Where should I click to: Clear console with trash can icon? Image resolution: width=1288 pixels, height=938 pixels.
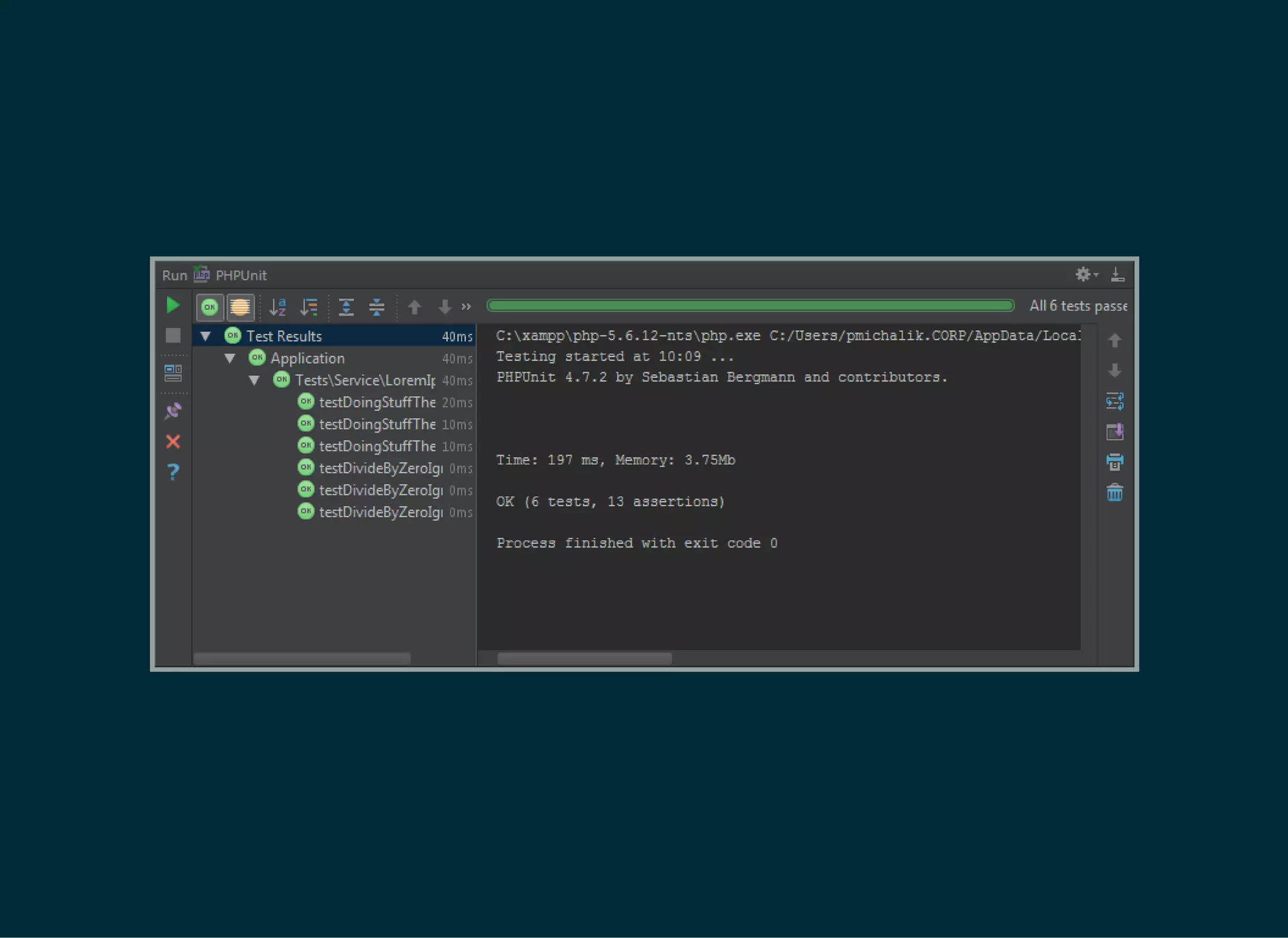coord(1114,492)
